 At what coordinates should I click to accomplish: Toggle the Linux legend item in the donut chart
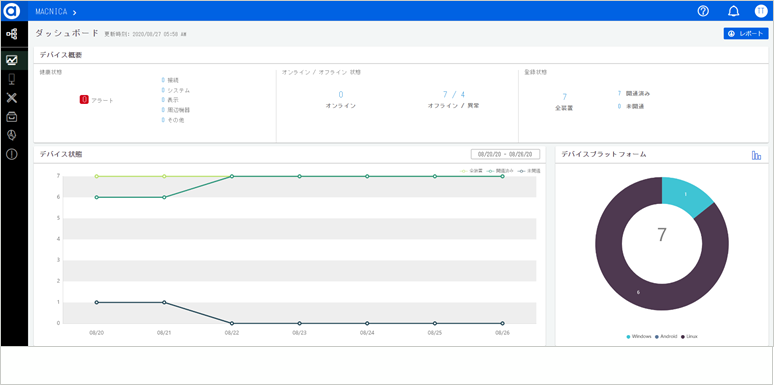[x=690, y=336]
